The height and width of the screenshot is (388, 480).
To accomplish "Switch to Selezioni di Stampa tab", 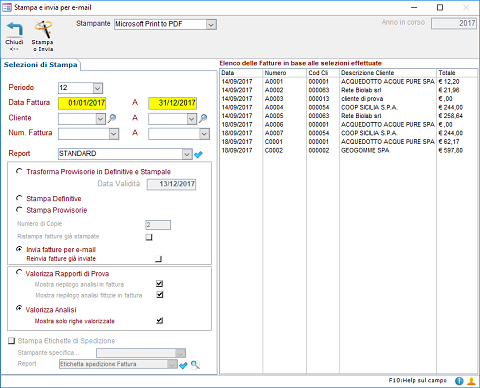I will [40, 65].
